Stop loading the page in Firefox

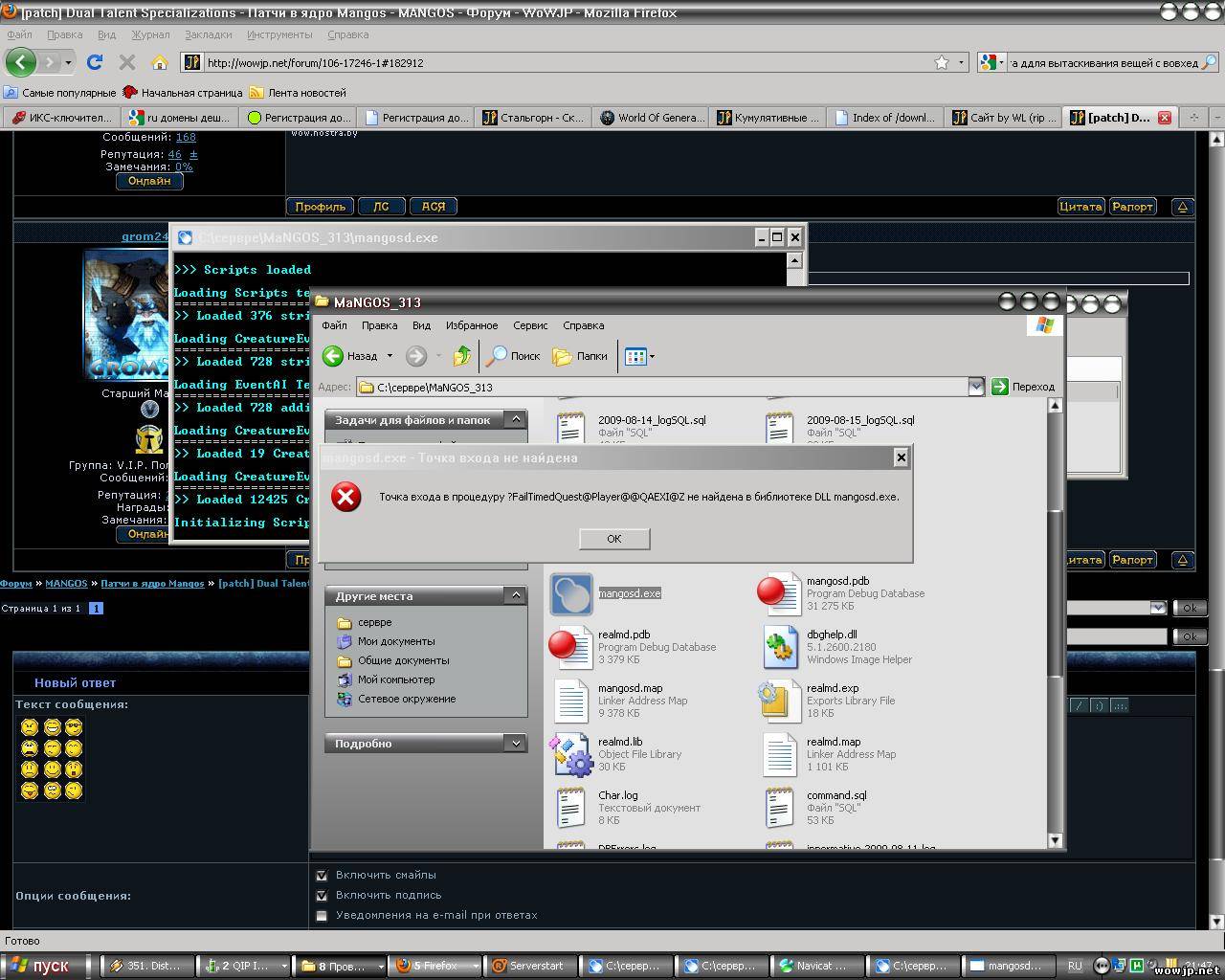[126, 62]
